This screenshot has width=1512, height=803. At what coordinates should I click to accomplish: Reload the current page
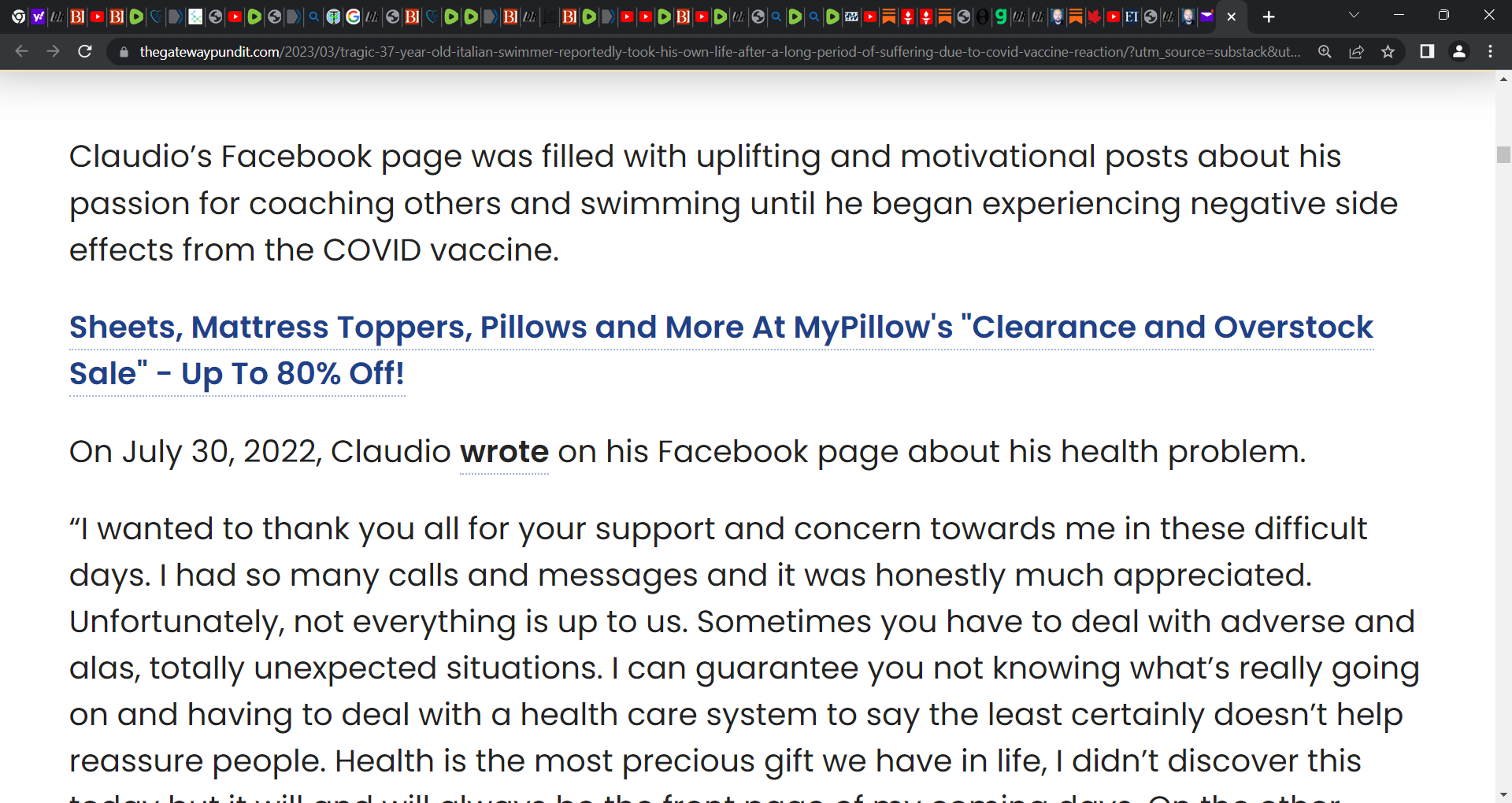click(x=85, y=52)
